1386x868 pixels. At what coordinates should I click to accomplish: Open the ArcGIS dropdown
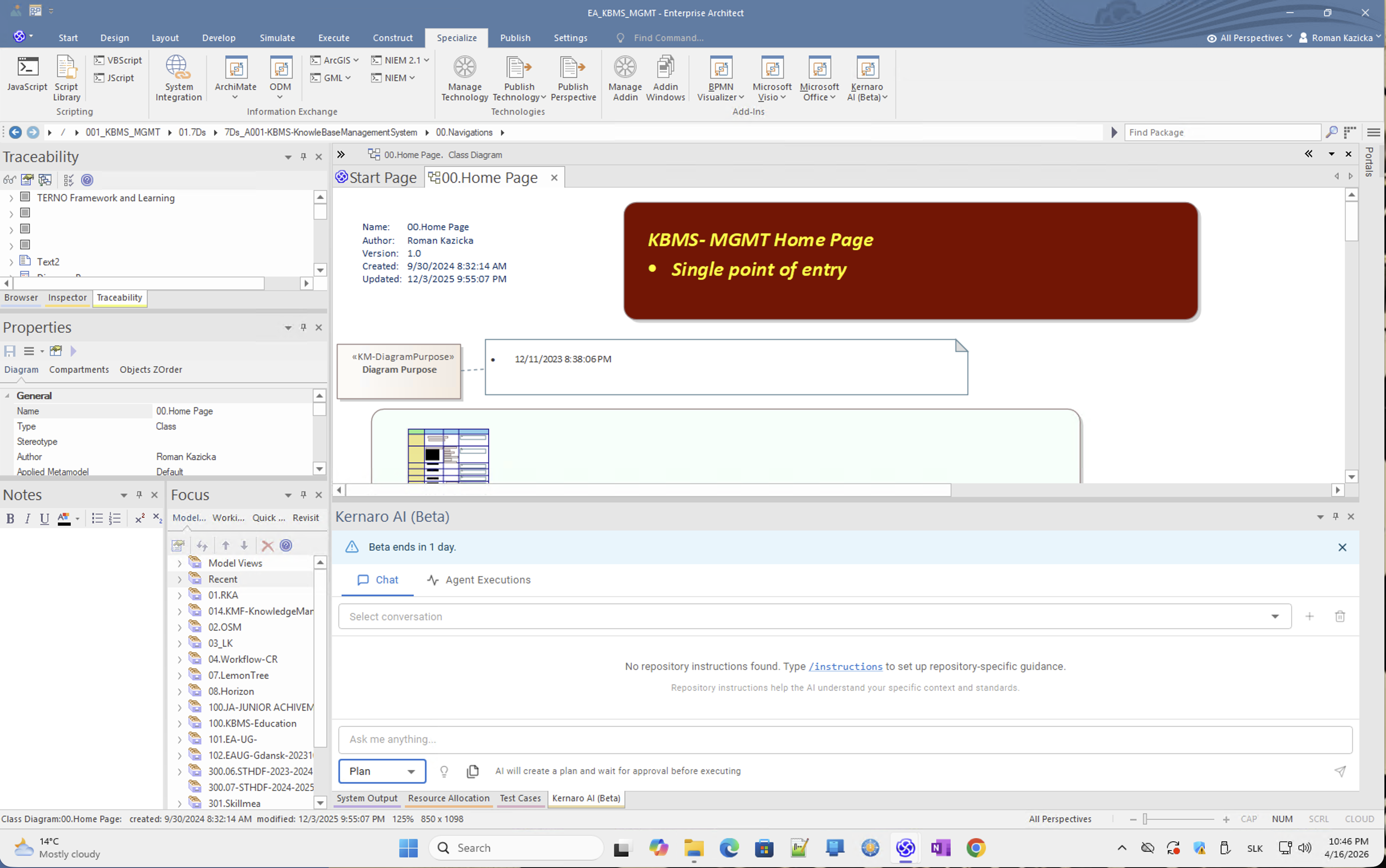point(335,60)
